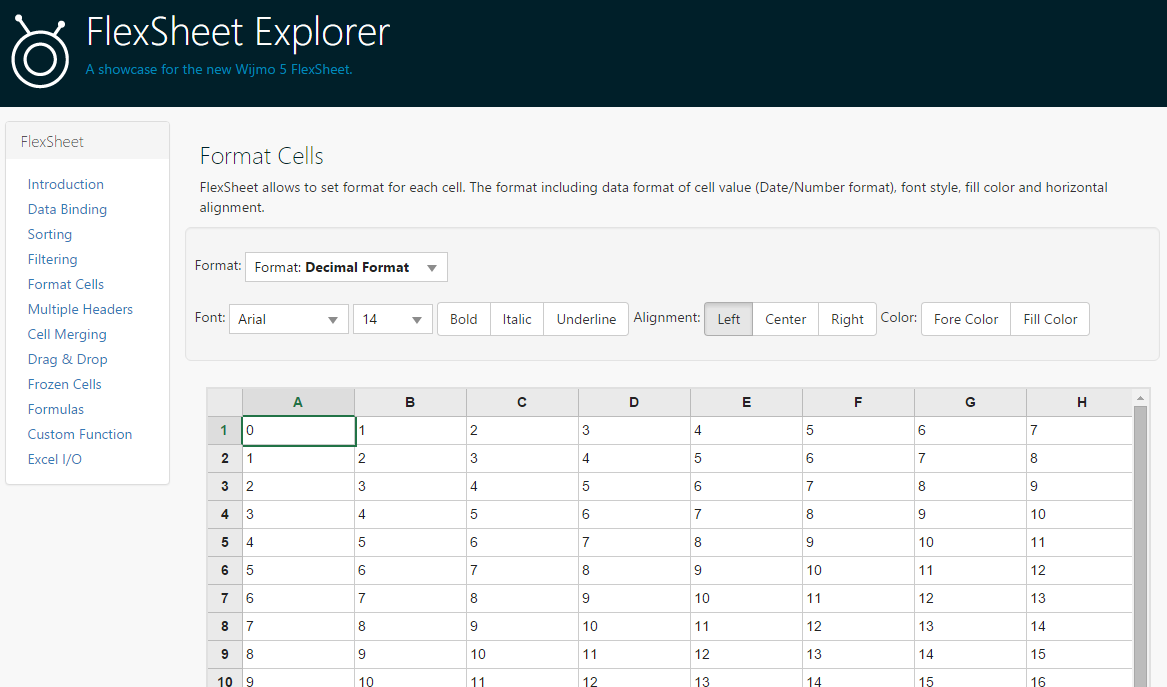Select column B header
The width and height of the screenshot is (1167, 687).
(410, 403)
